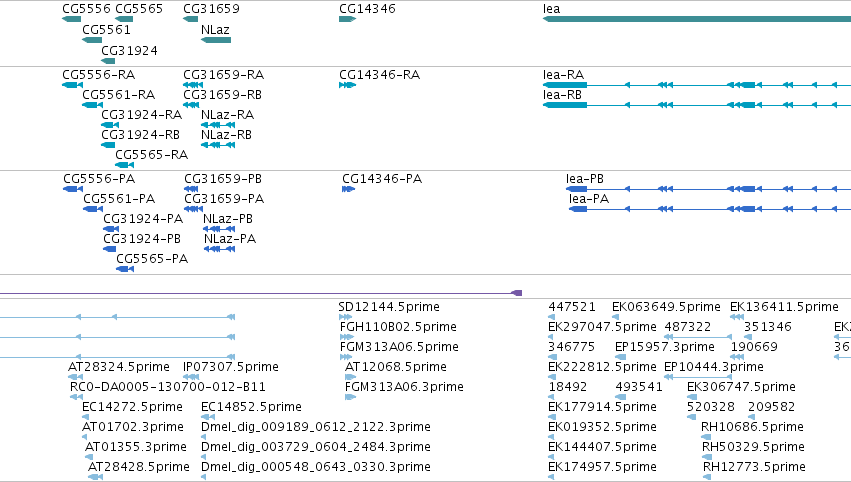Viewport: 851px width, 482px height.
Task: Open EST EK136411.5prime
Action: [784, 307]
